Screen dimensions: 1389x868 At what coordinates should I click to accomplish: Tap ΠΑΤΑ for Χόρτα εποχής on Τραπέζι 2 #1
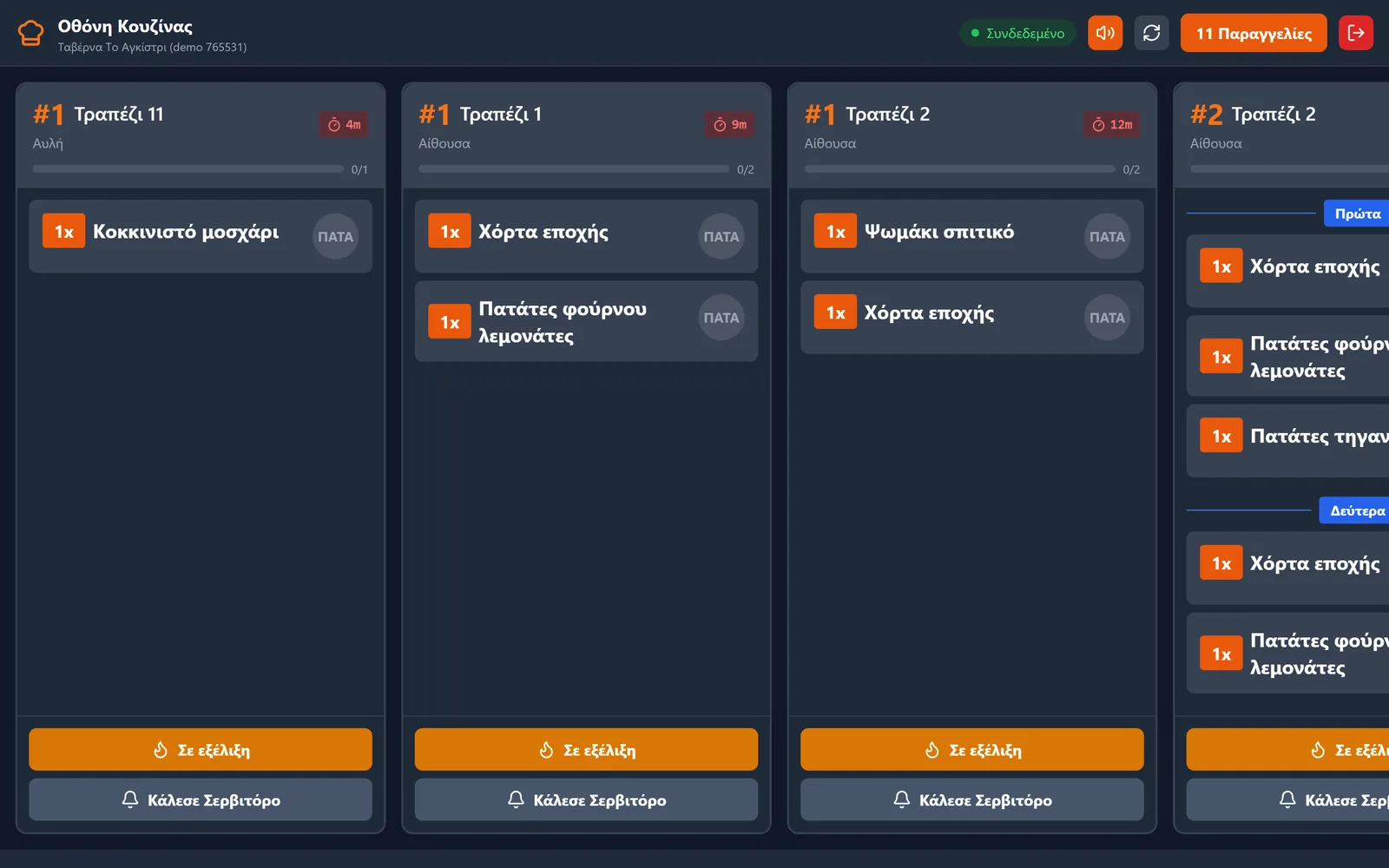coord(1107,318)
